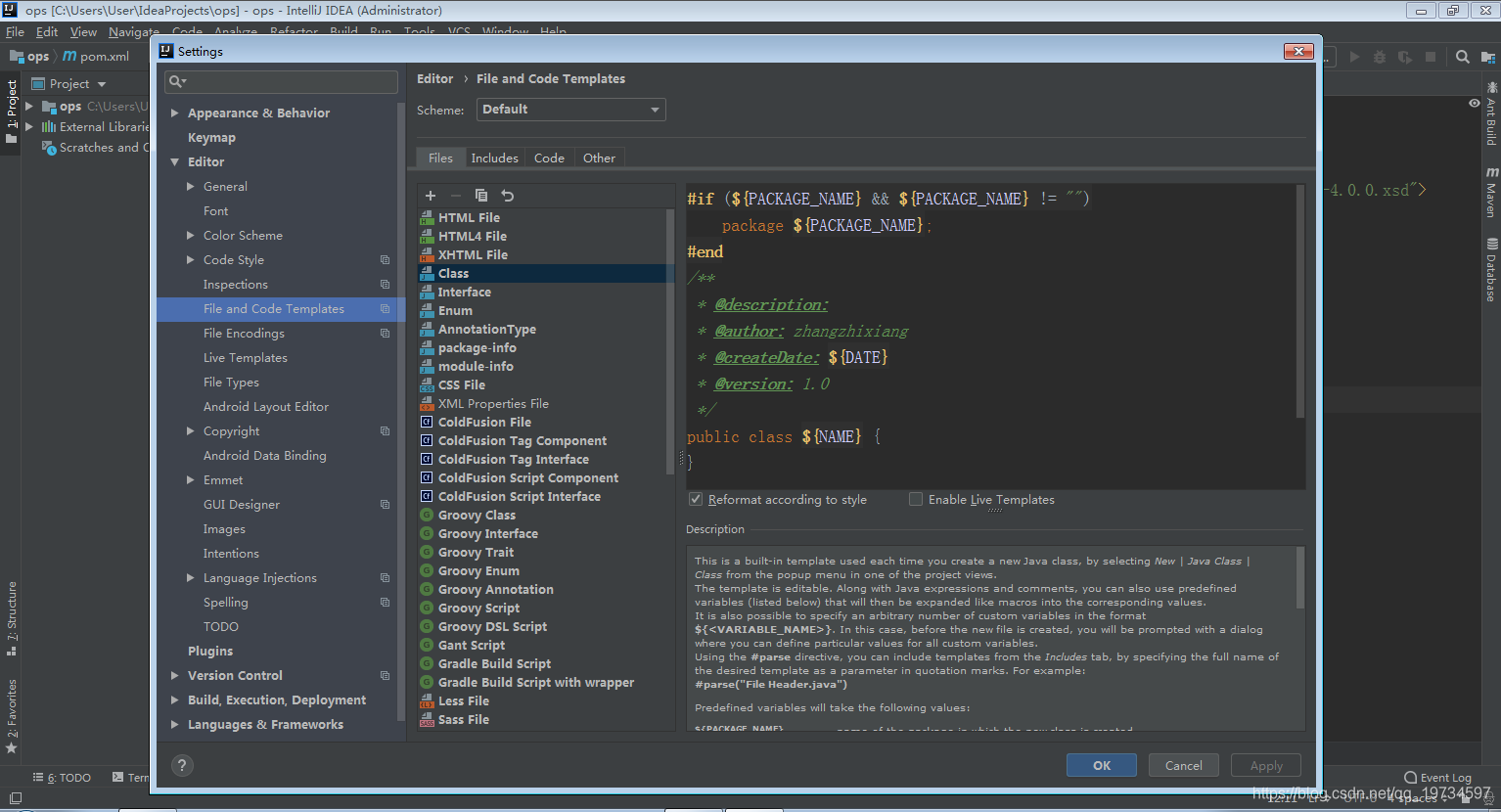Open the Maven tool window sidebar
This screenshot has height=812, width=1501.
pos(1491,192)
